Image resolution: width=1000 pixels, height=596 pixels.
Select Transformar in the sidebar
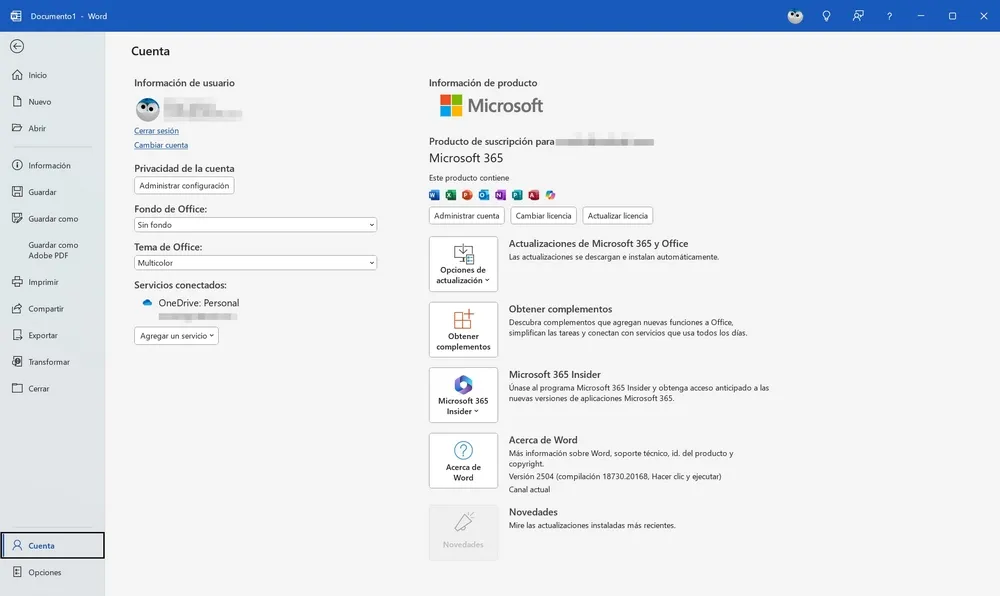[52, 362]
